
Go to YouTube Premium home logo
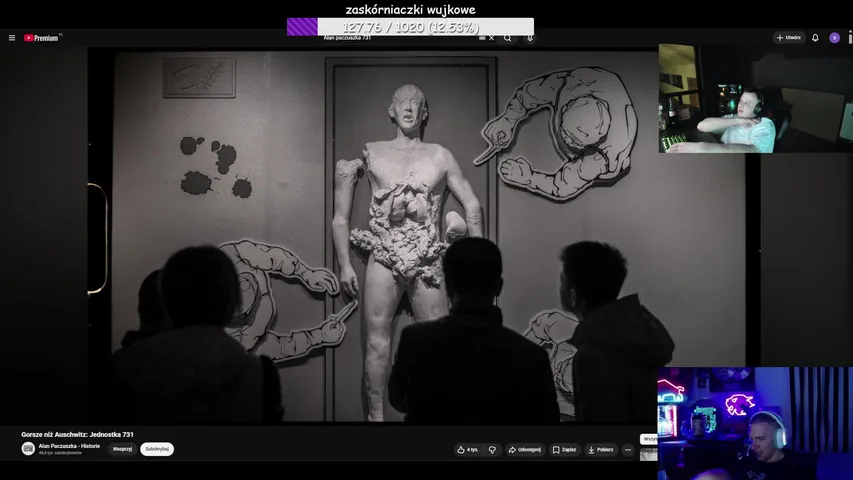pos(42,38)
